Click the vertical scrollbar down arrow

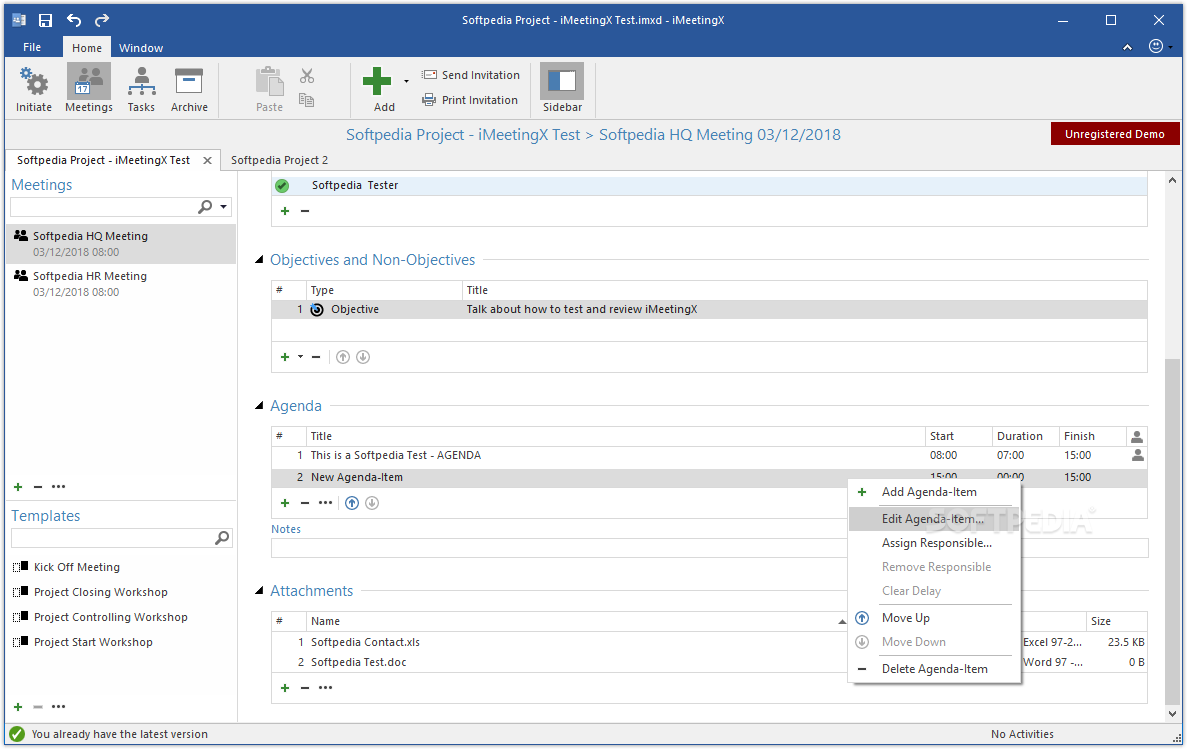click(1173, 713)
